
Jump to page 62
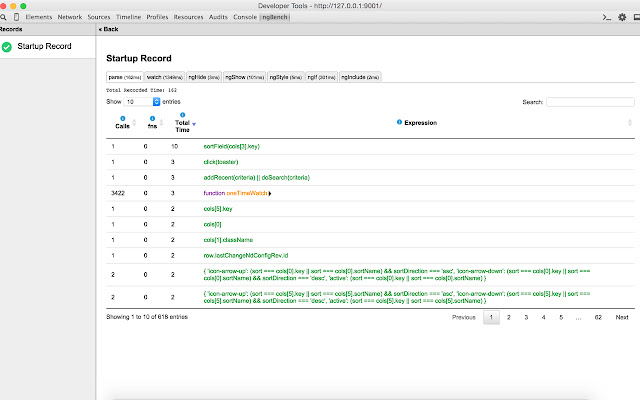[x=598, y=317]
